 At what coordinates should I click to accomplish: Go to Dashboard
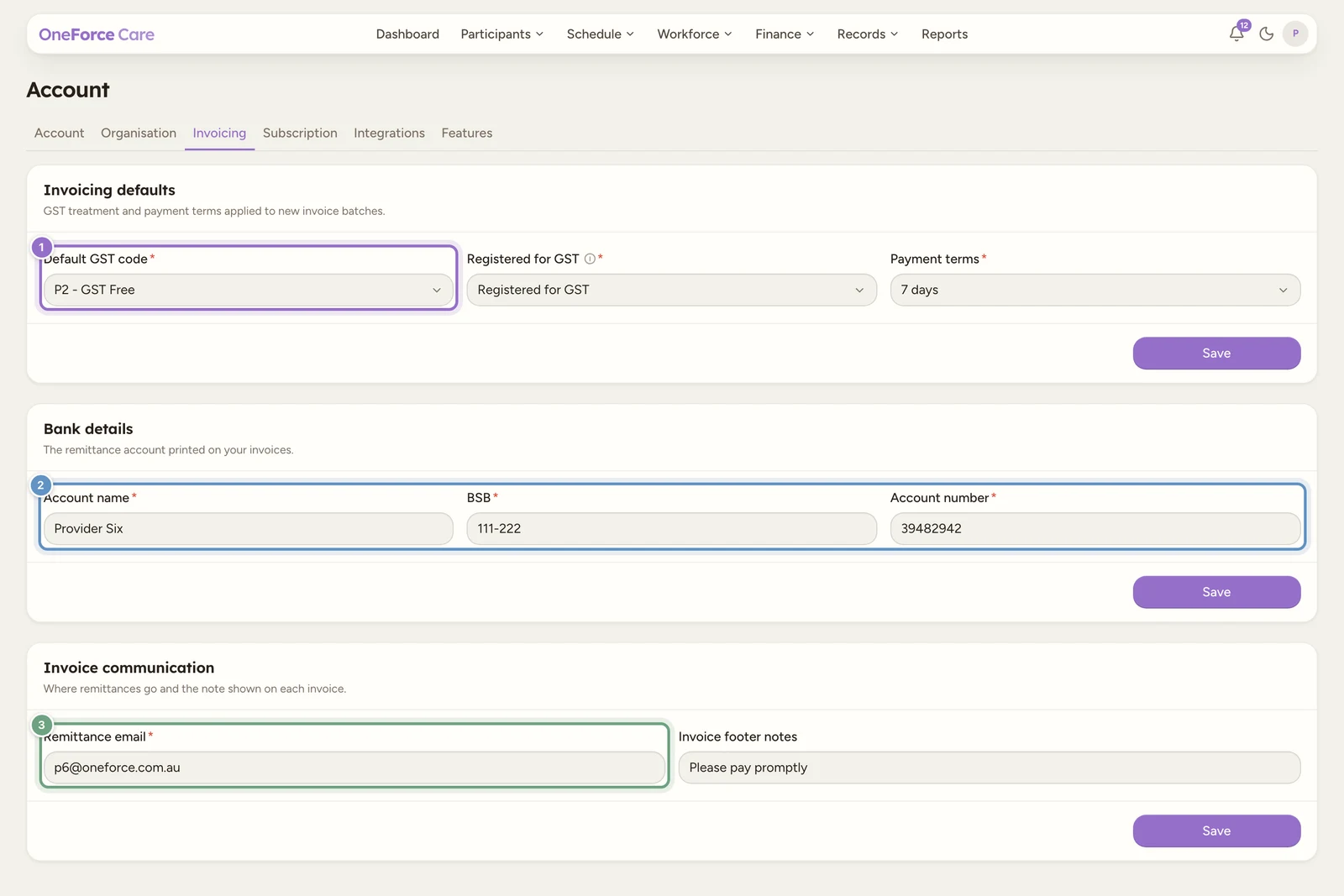click(x=407, y=34)
